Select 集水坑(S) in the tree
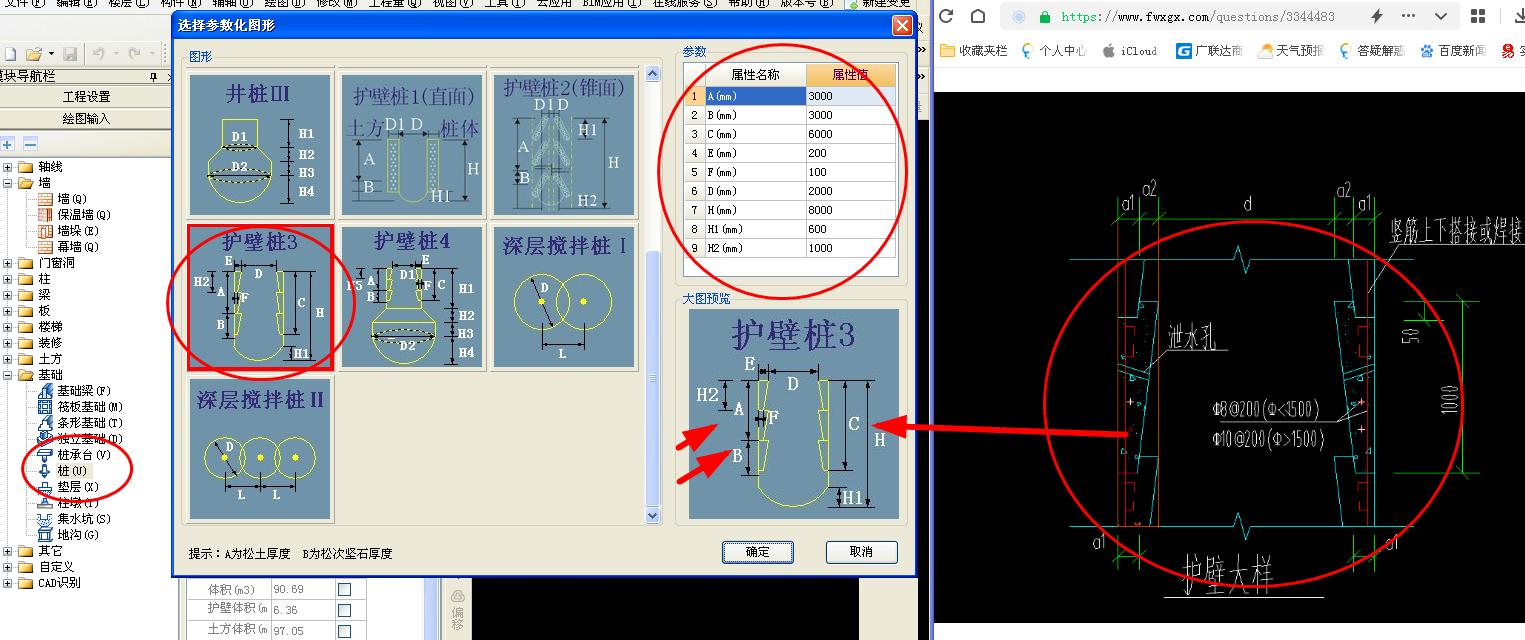The image size is (1525, 640). [x=83, y=519]
